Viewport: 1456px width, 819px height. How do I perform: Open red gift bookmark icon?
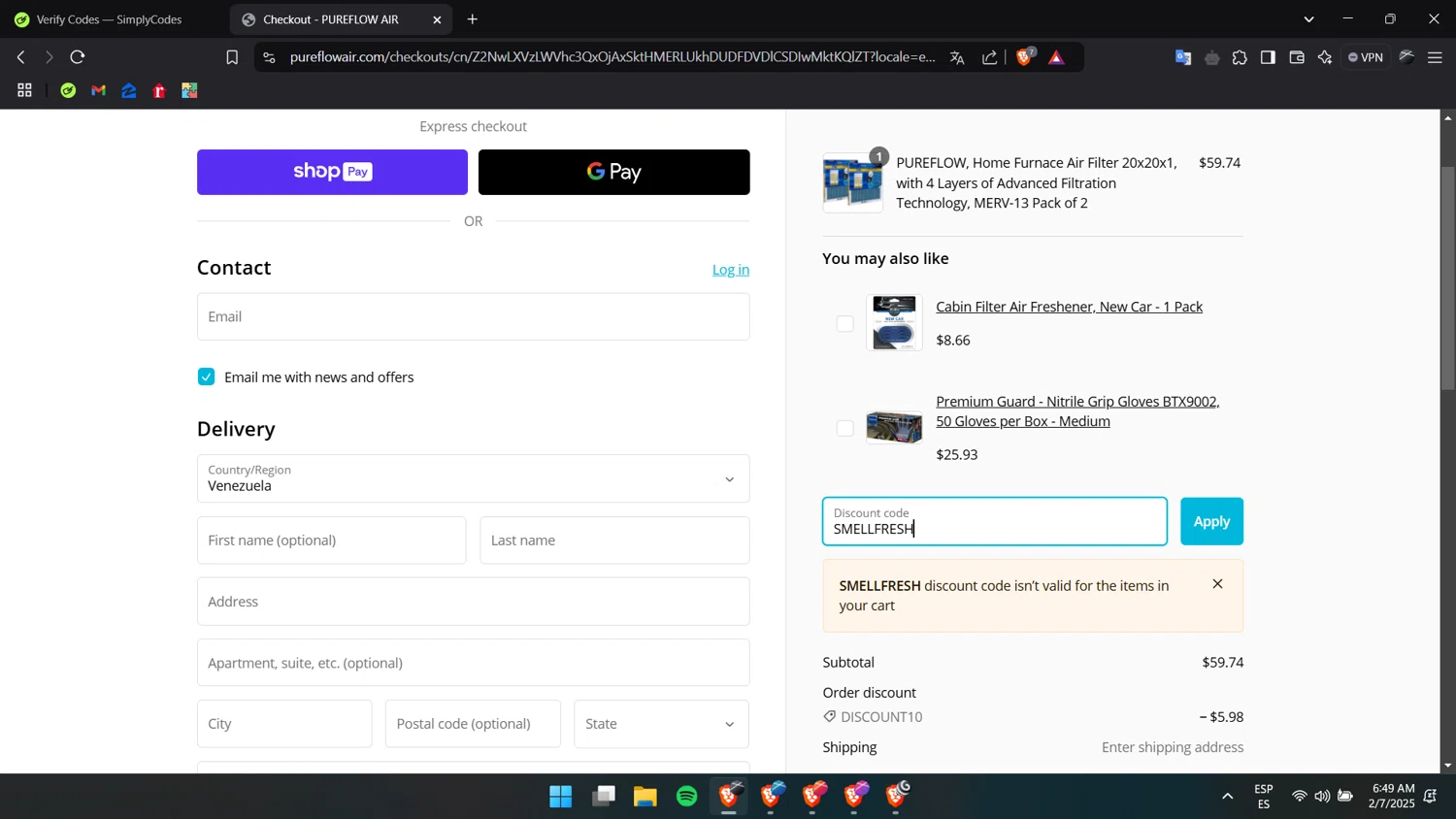[x=159, y=90]
